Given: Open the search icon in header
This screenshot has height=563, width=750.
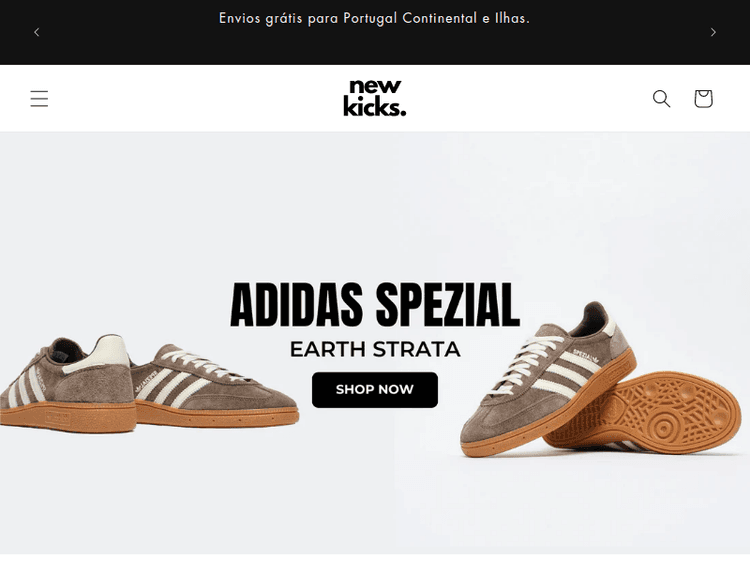Looking at the screenshot, I should pyautogui.click(x=661, y=98).
